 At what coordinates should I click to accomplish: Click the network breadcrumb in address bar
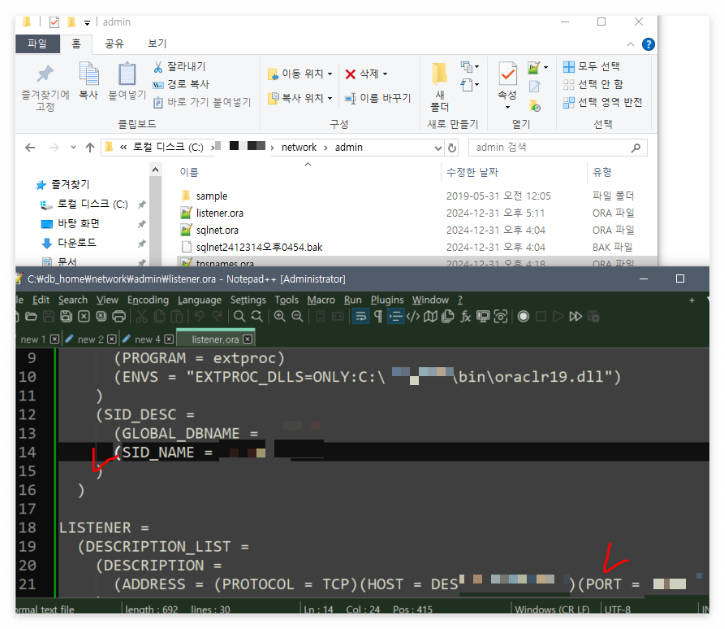click(299, 148)
